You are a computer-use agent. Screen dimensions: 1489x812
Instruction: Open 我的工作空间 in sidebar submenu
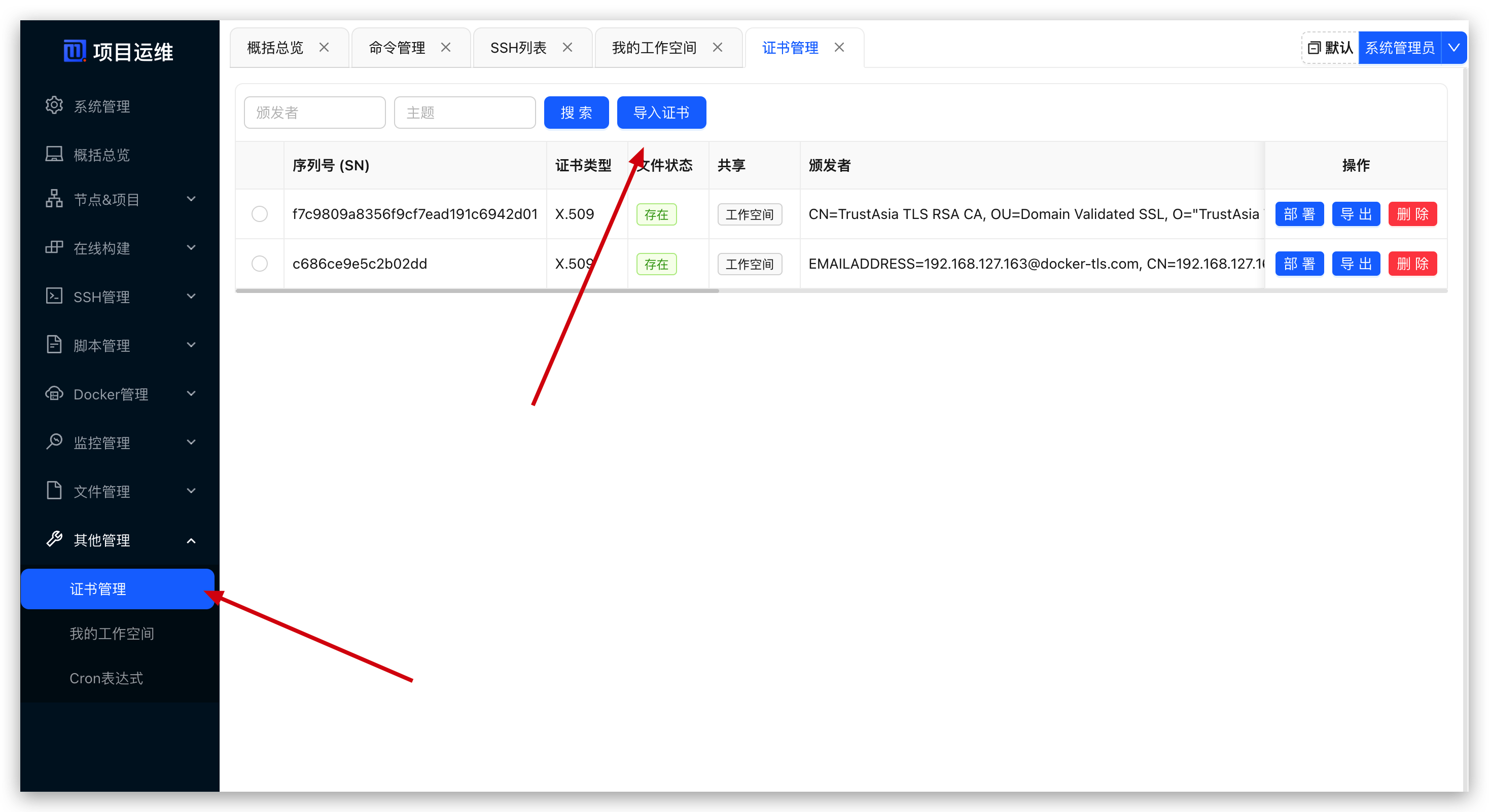click(x=112, y=634)
